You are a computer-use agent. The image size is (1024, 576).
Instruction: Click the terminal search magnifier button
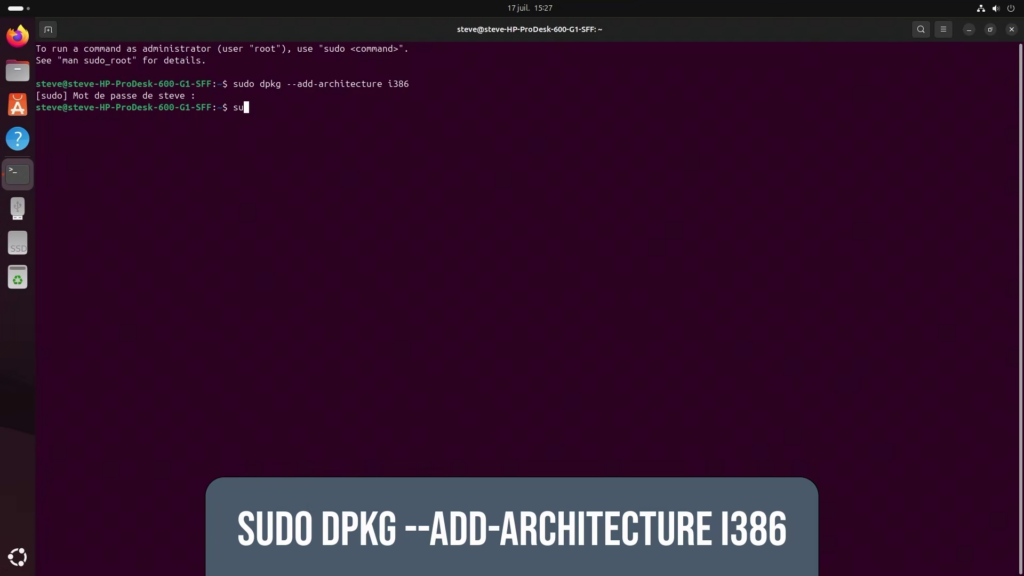coord(920,29)
